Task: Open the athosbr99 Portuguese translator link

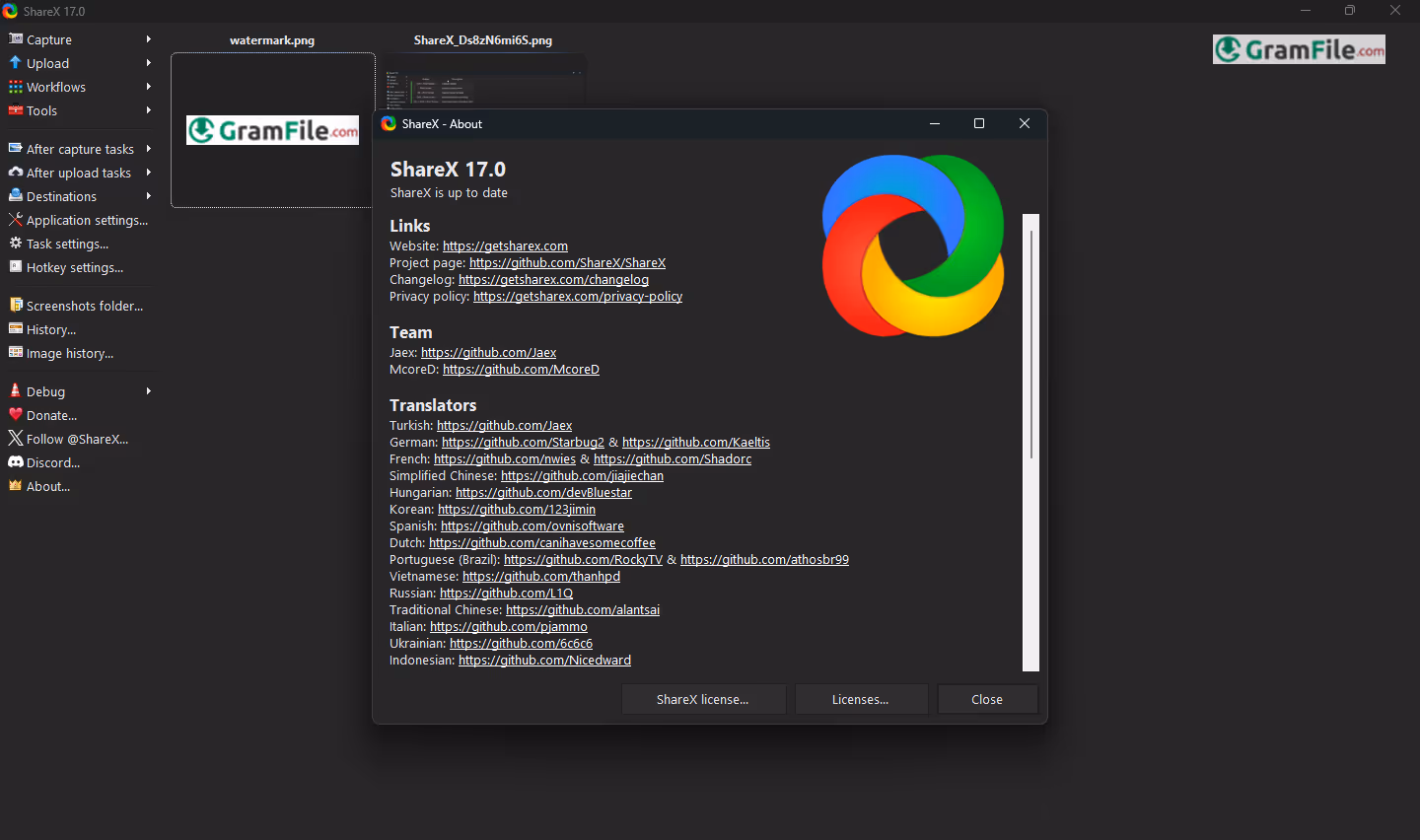Action: pos(764,560)
